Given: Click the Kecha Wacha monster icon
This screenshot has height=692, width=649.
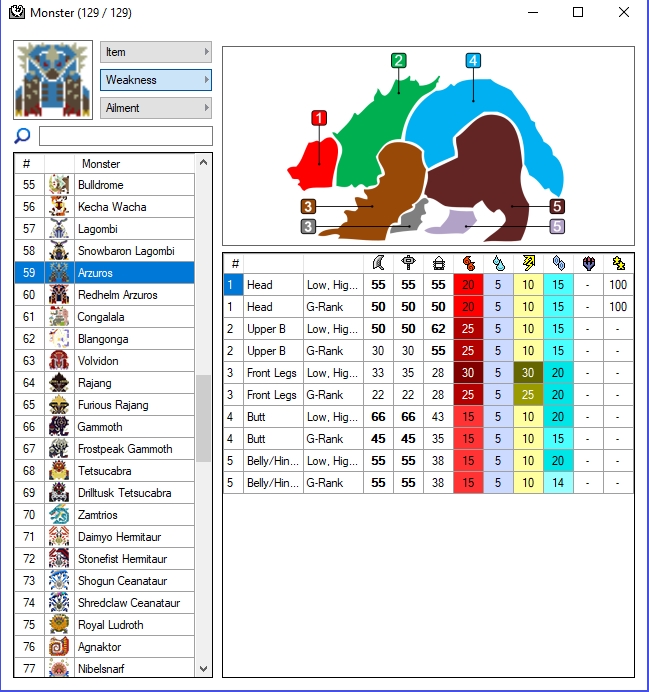Looking at the screenshot, I should [x=59, y=207].
